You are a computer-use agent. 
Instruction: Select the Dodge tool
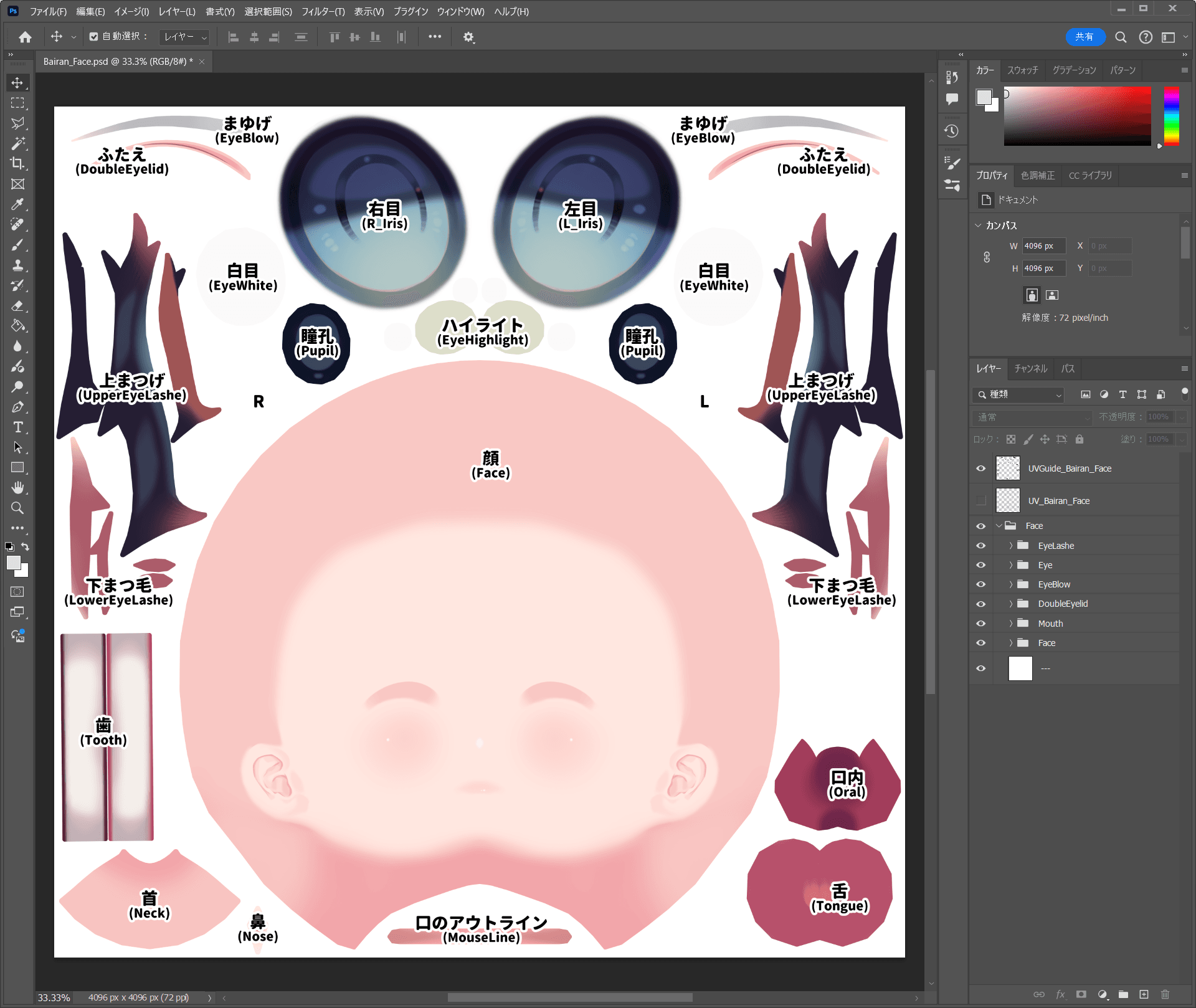coord(17,387)
